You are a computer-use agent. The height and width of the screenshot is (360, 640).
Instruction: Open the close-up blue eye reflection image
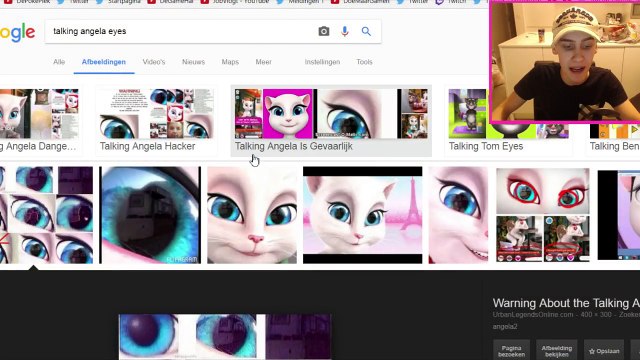[x=150, y=215]
